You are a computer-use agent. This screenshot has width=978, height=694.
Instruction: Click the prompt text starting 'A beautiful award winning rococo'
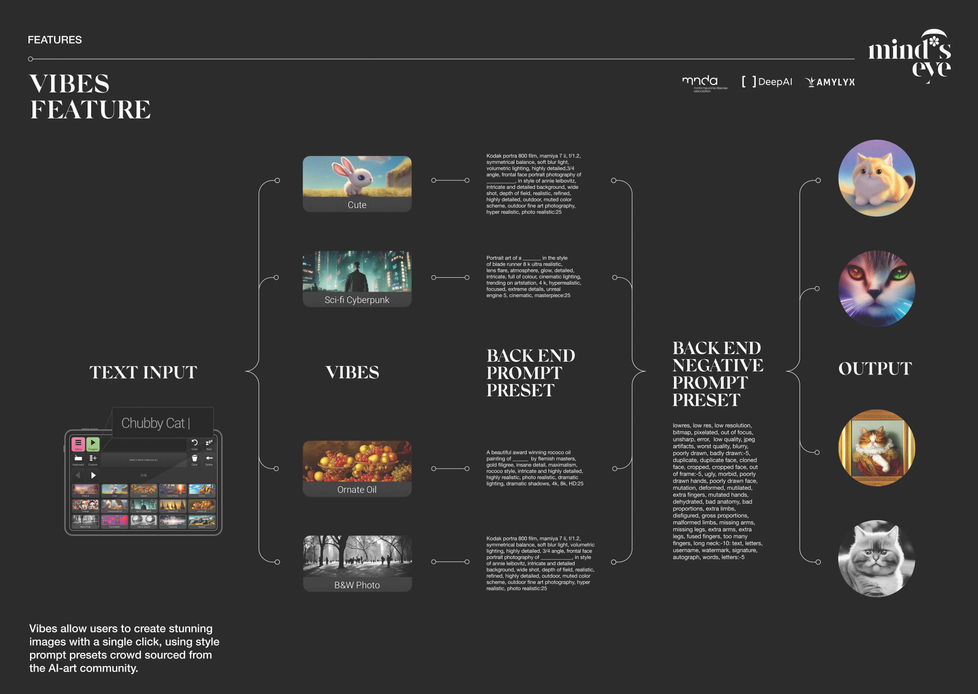[x=535, y=468]
